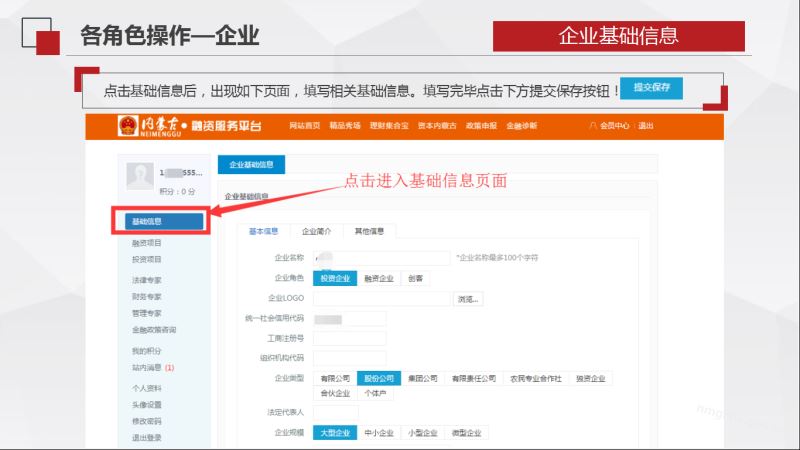The image size is (800, 450).
Task: Open the 其他信息 tab
Action: pyautogui.click(x=369, y=231)
